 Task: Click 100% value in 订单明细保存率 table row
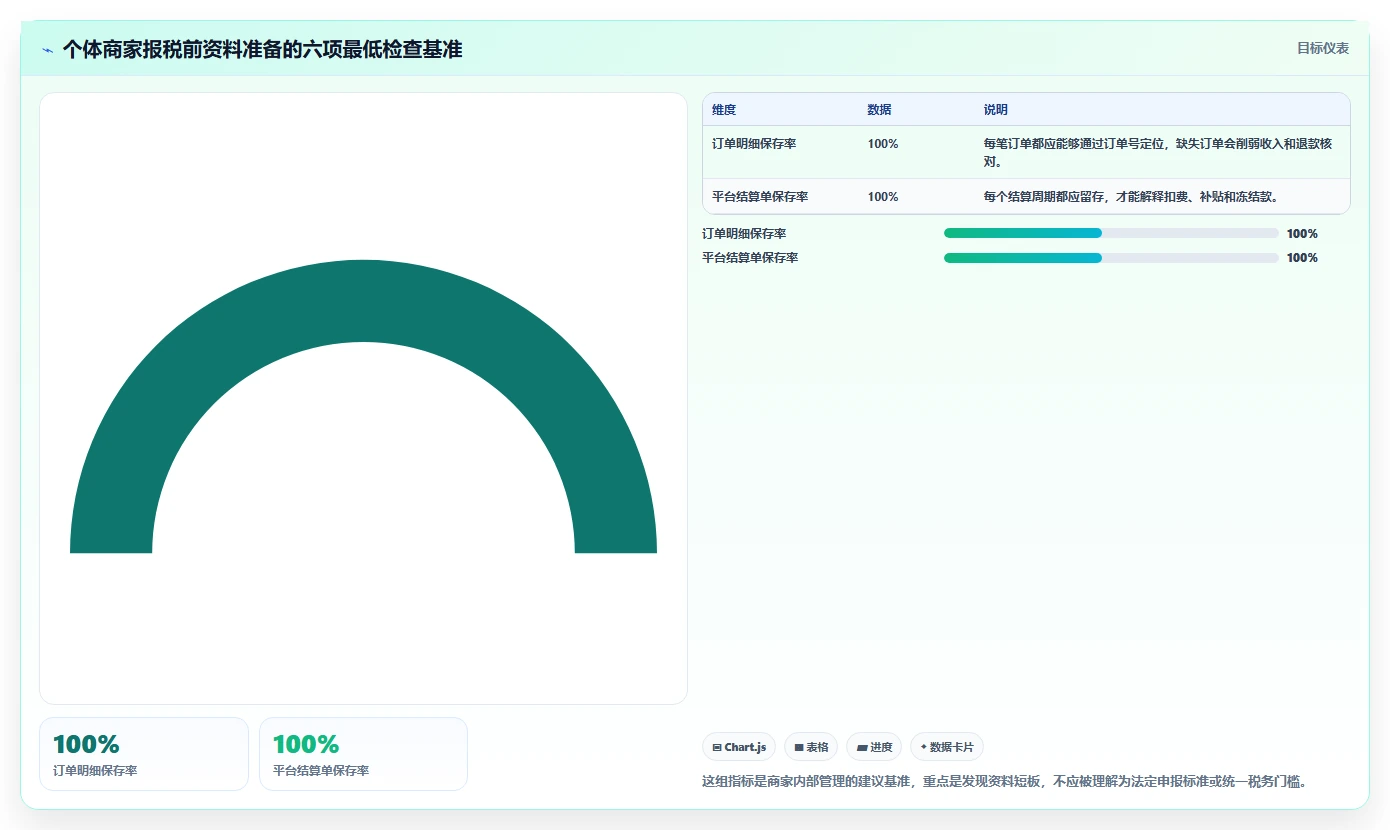pyautogui.click(x=883, y=144)
